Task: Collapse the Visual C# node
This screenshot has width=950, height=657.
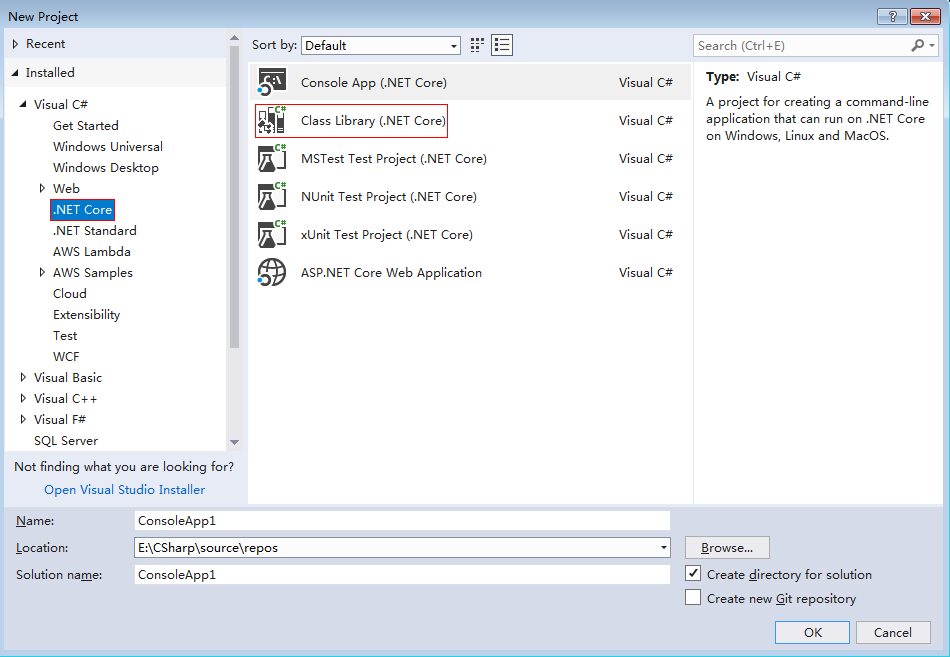Action: click(x=23, y=104)
